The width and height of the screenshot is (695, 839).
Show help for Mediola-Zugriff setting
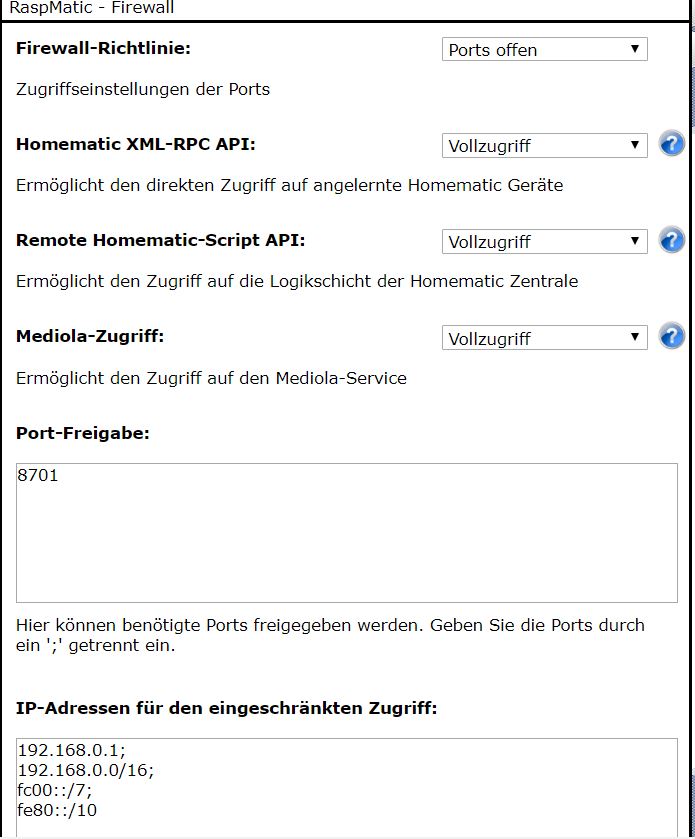[x=672, y=337]
